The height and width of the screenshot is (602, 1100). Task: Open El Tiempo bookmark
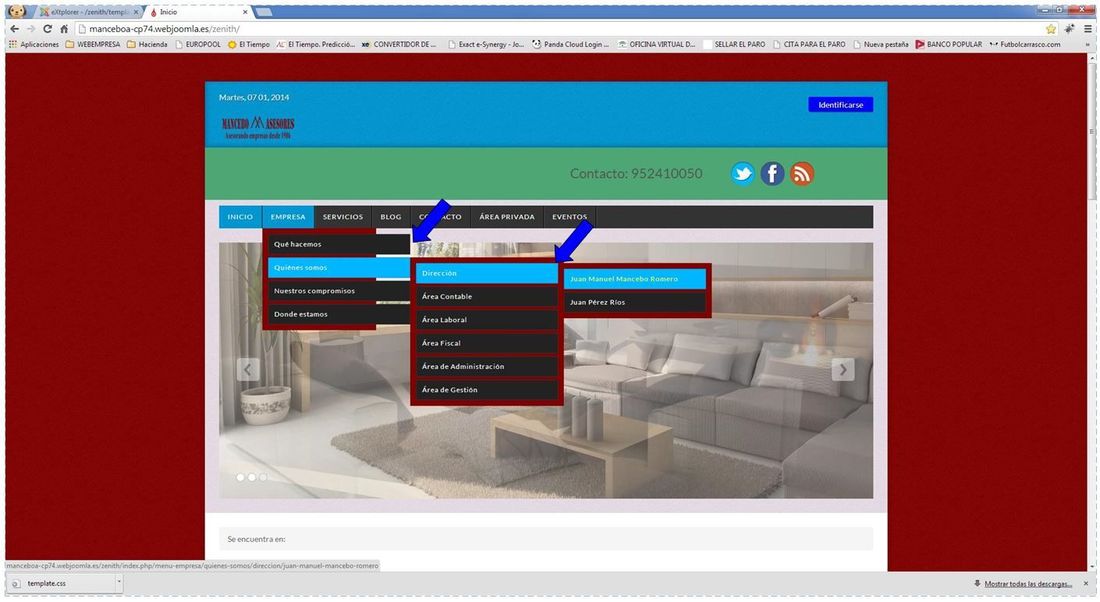pos(248,44)
